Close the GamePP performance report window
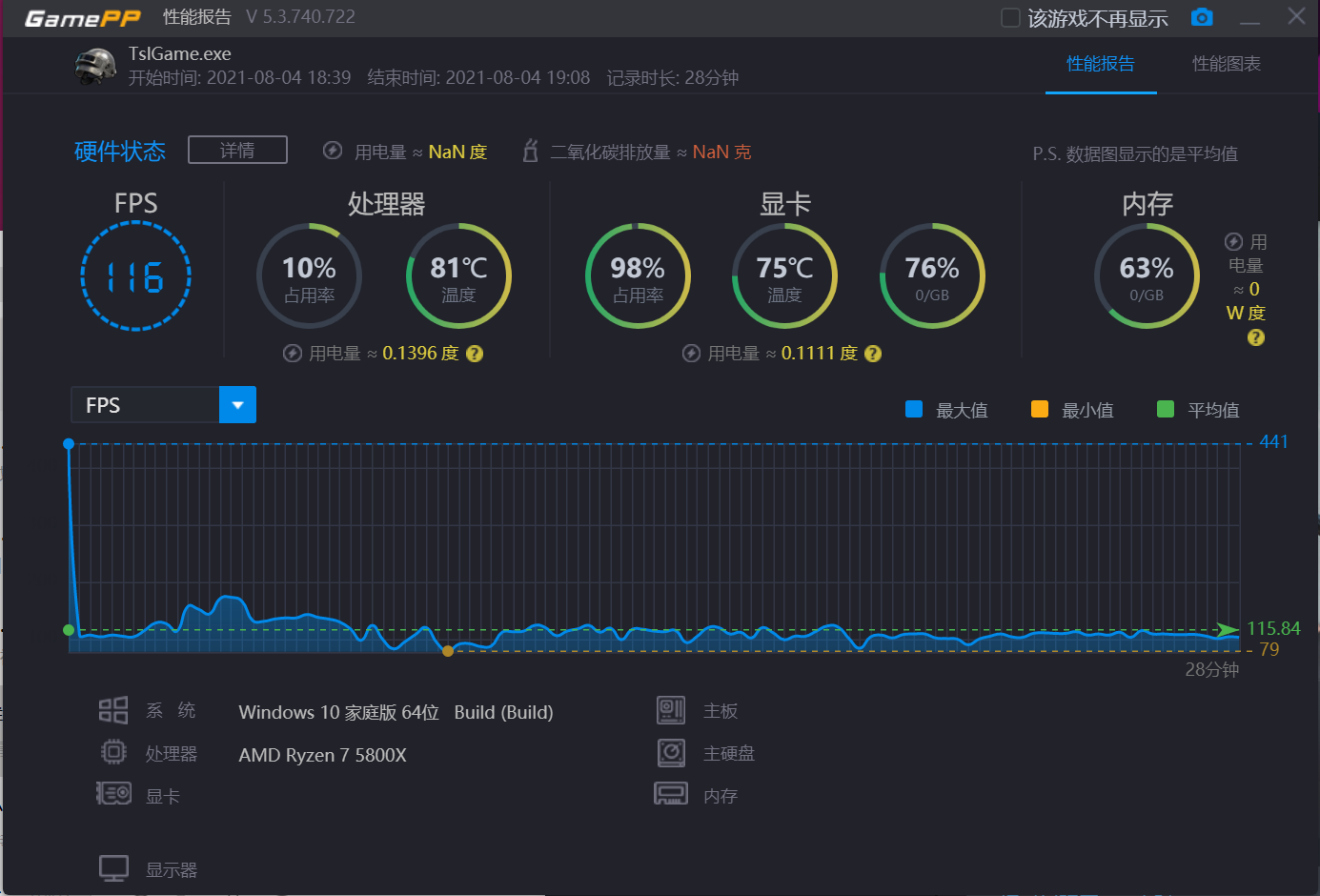 1297,16
